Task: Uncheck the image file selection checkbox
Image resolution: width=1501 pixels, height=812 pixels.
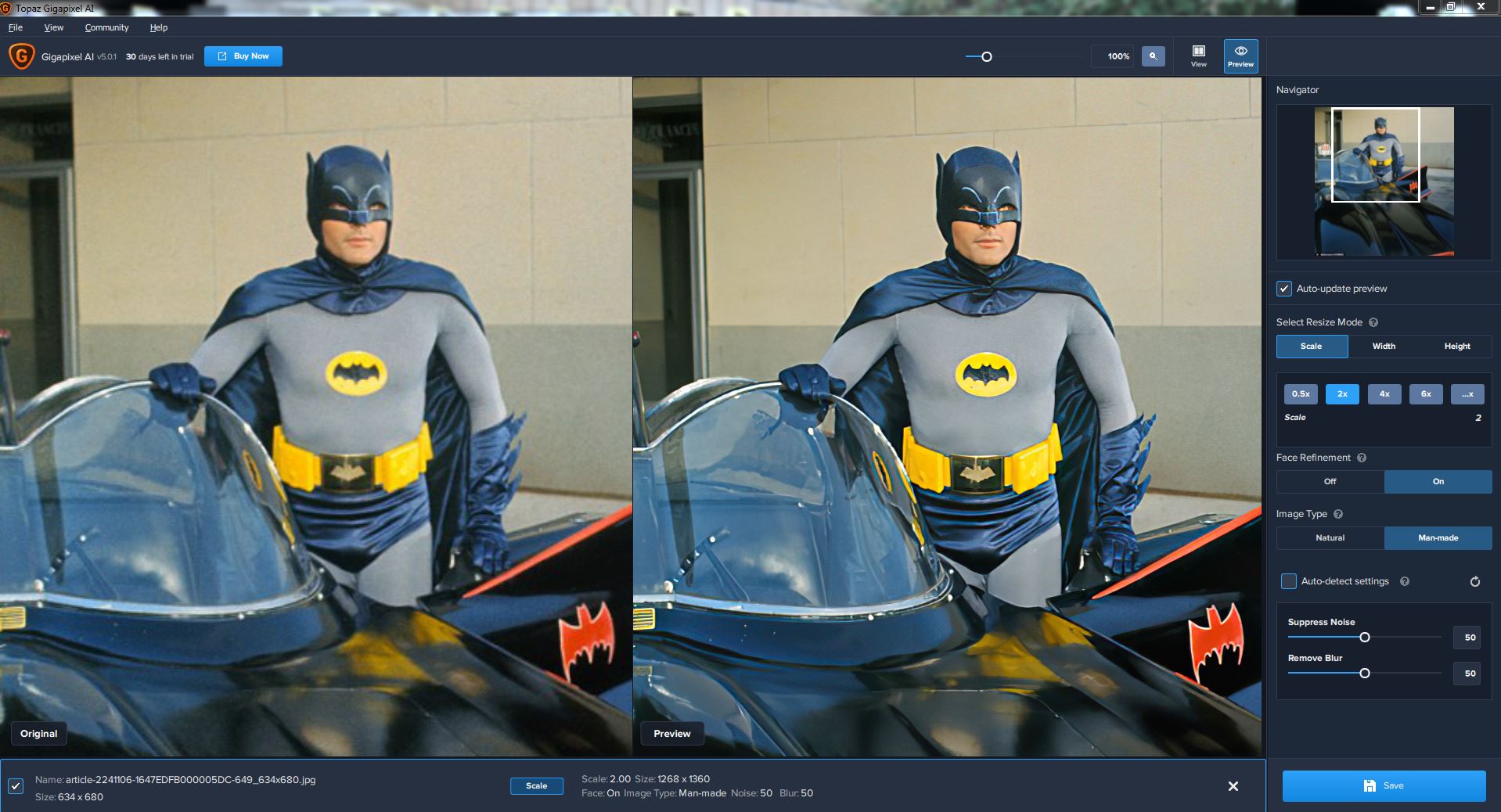Action: 16,786
